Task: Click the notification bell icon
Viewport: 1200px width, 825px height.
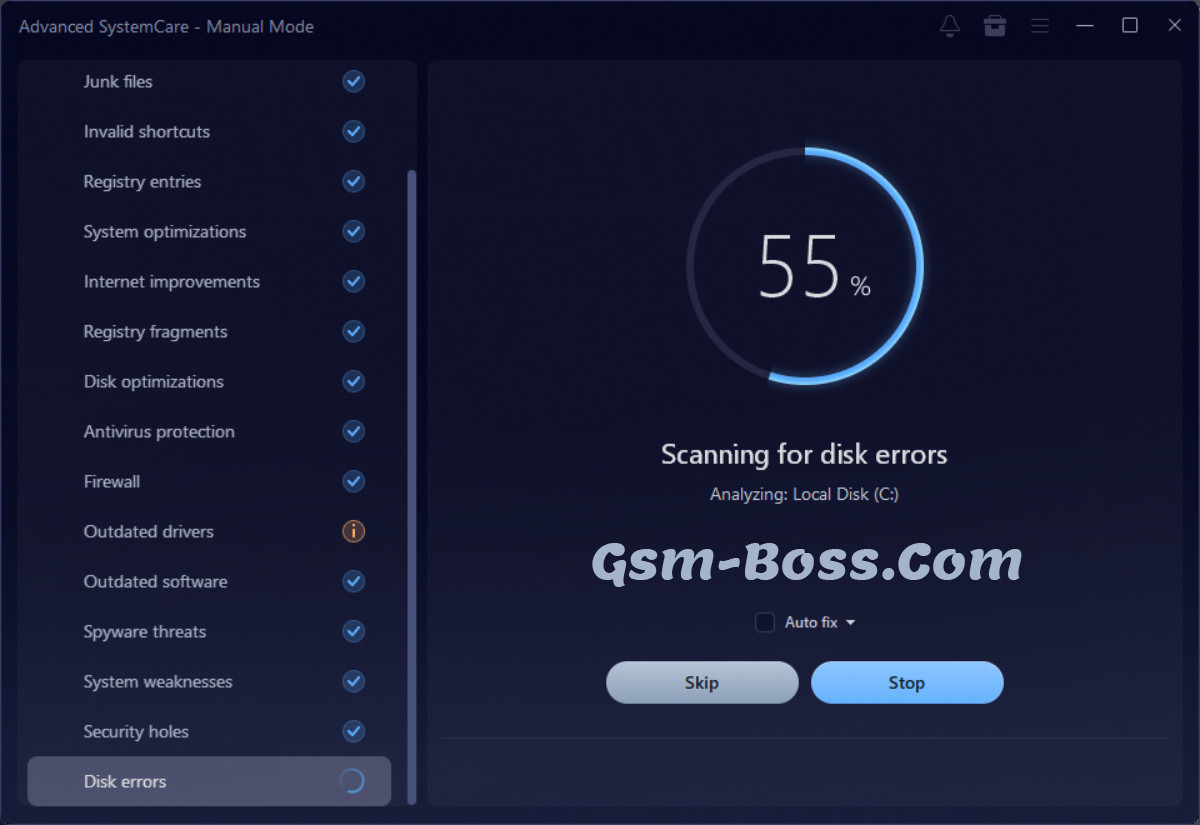Action: (x=950, y=26)
